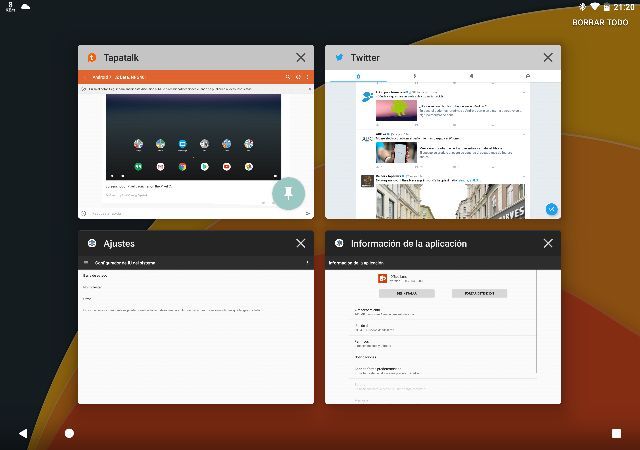Select the Información de la aplicación title
640x450 pixels.
click(408, 244)
